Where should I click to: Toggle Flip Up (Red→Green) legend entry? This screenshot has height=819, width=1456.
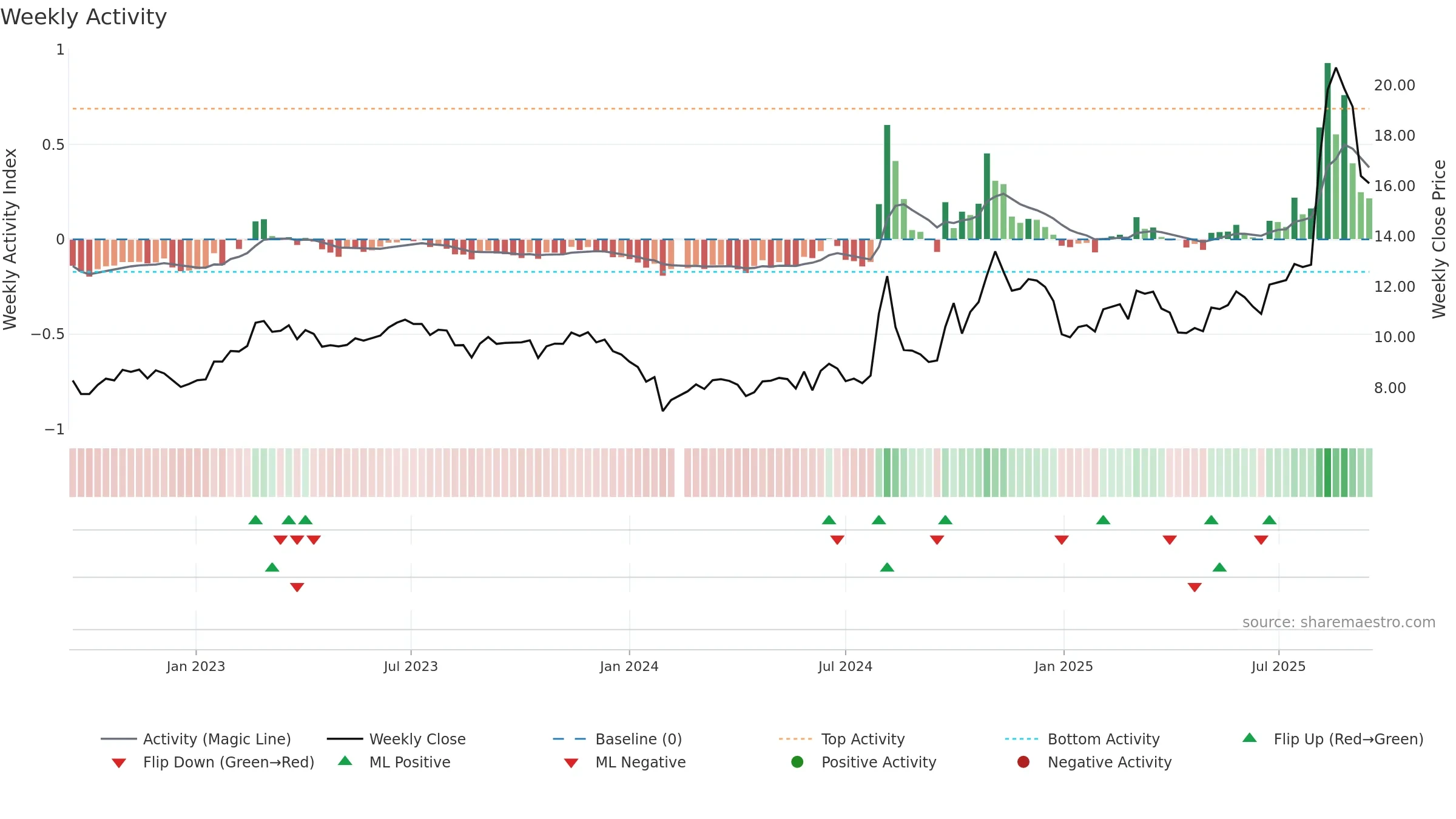[x=1332, y=739]
